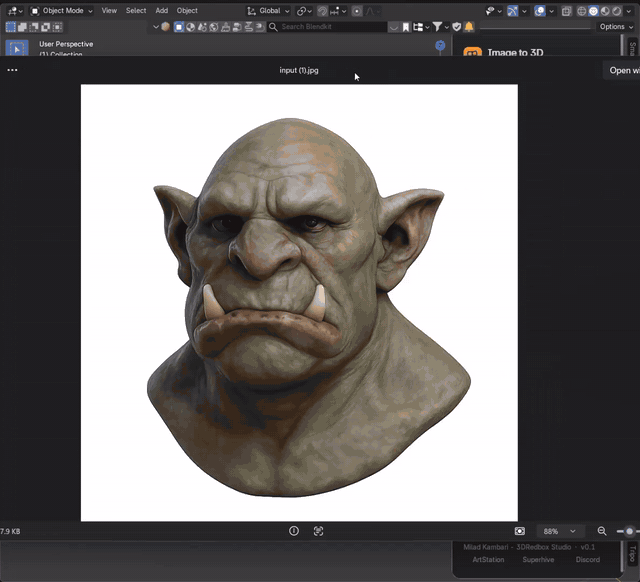Open the Select menu
Screen dimensions: 640x582
coord(136,11)
